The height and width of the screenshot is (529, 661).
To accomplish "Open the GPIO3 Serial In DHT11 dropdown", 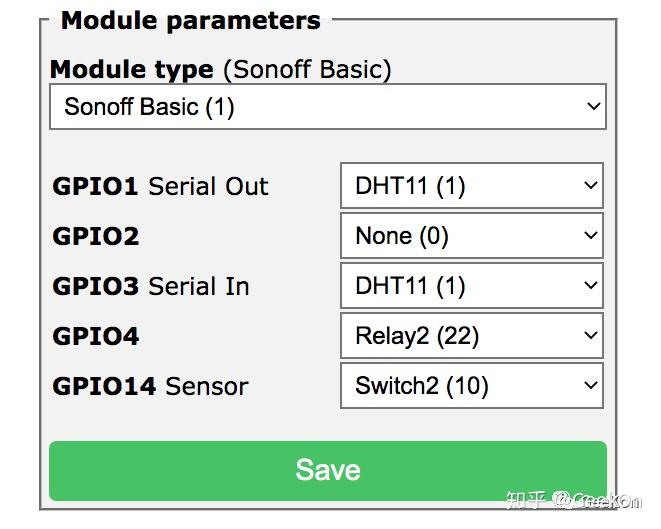I will (472, 285).
